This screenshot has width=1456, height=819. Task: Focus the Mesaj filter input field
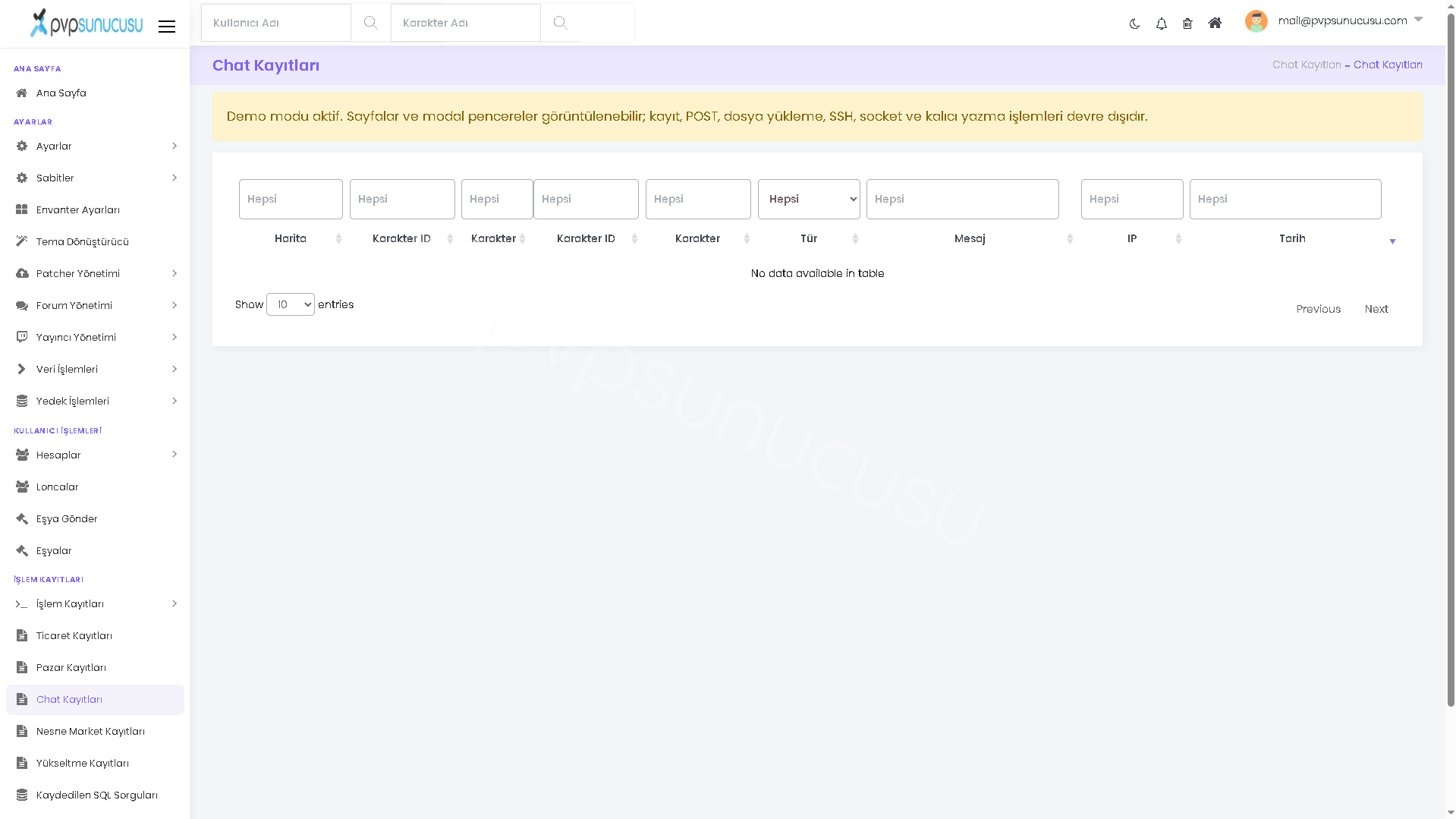tap(962, 199)
